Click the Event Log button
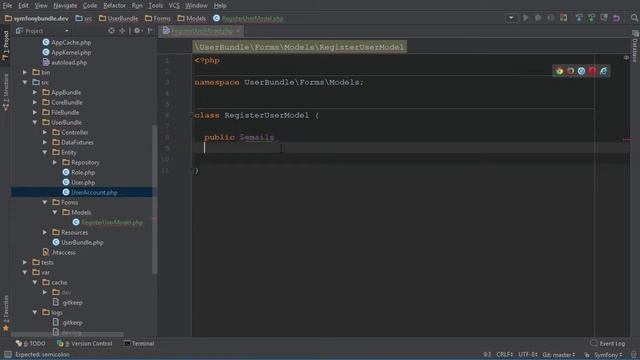The image size is (640, 360). 607,343
